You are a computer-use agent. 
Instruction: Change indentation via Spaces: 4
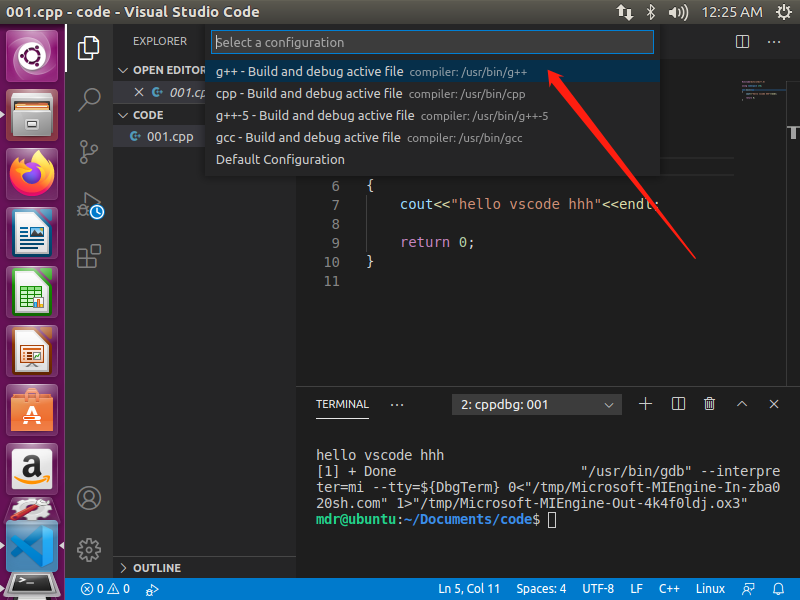click(x=541, y=589)
